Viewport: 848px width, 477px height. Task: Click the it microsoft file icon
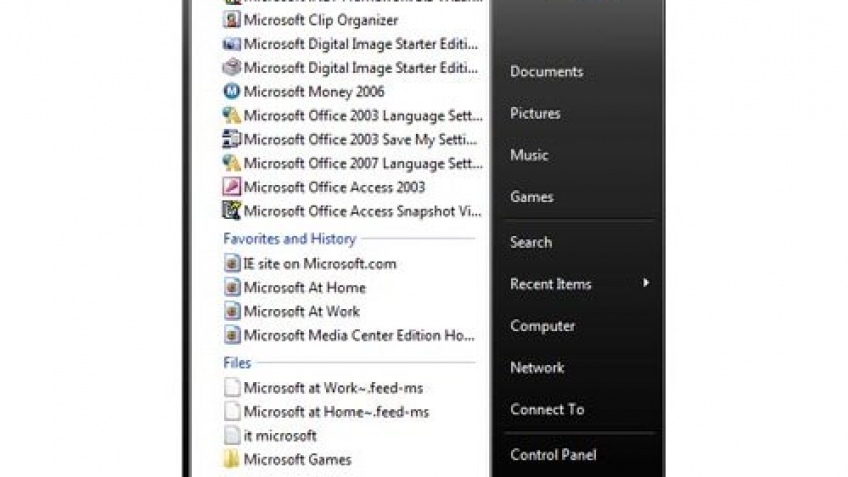232,435
